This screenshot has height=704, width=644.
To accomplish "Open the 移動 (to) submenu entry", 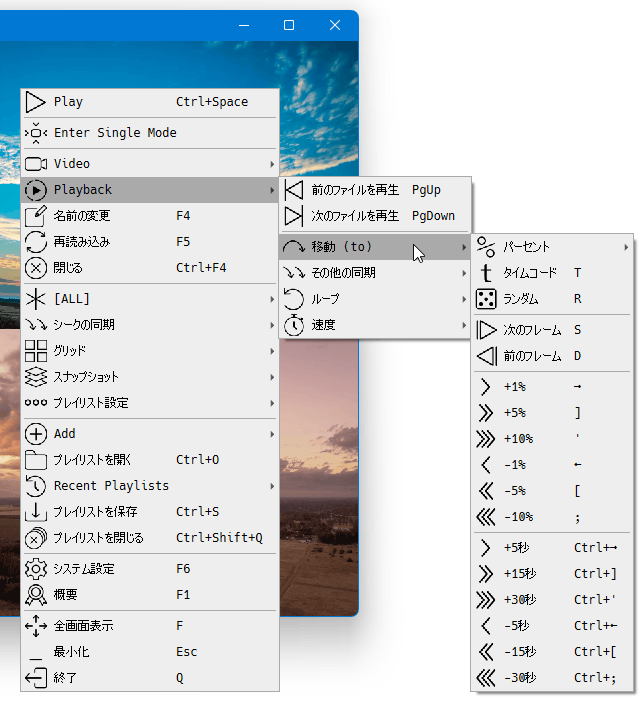I will pos(375,247).
